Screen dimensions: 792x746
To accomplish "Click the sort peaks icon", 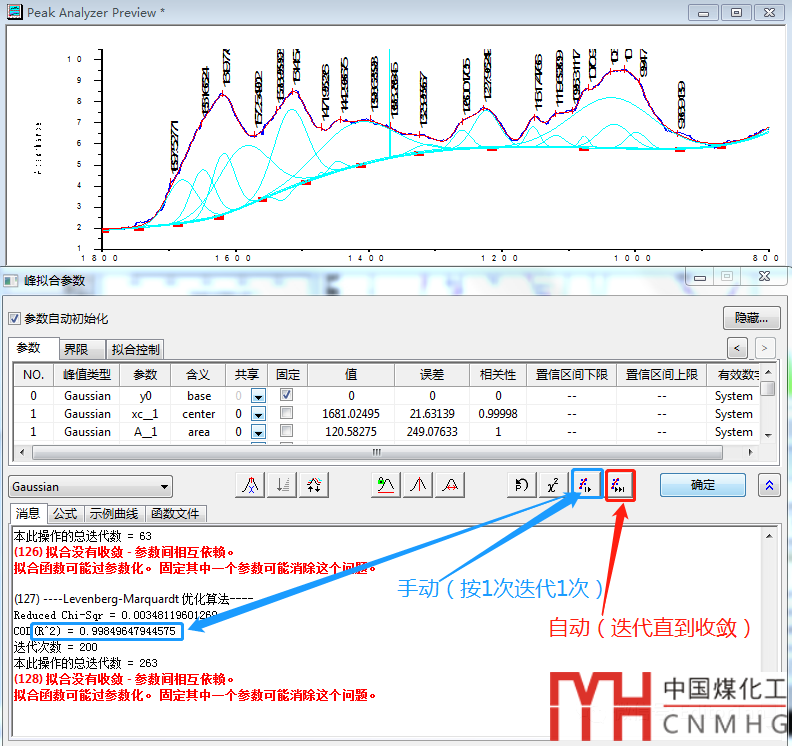I will point(283,485).
